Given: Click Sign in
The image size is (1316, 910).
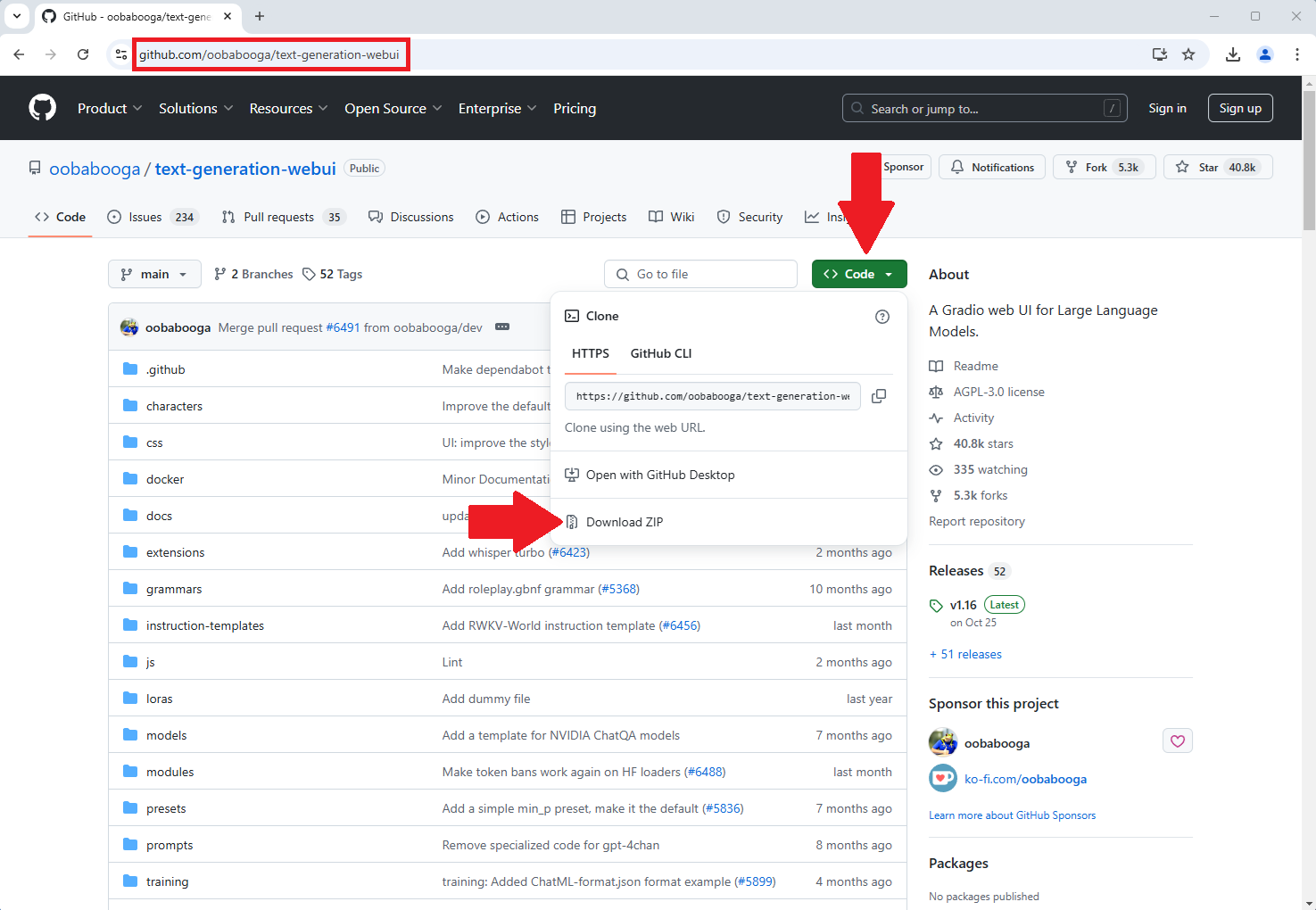Looking at the screenshot, I should [1167, 108].
